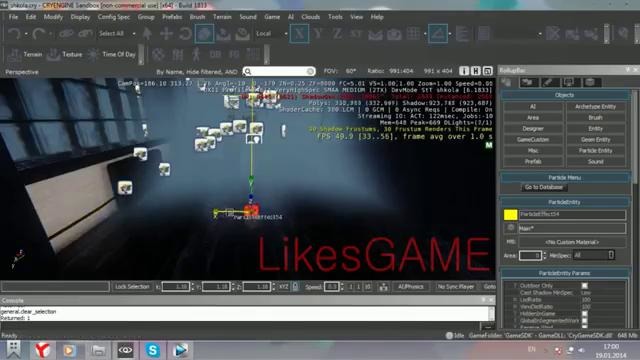Toggle the Z axis constraint
Screen dimensions: 640x360
pos(337,33)
